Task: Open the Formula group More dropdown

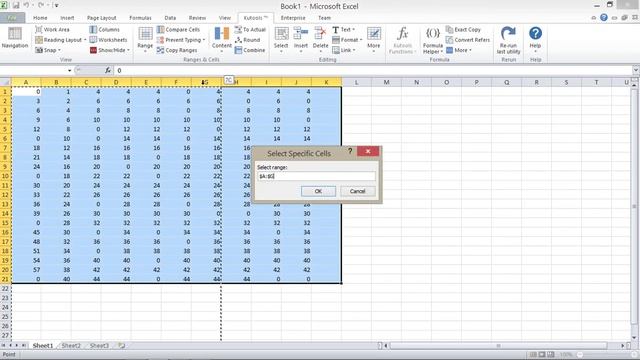Action: pyautogui.click(x=459, y=50)
